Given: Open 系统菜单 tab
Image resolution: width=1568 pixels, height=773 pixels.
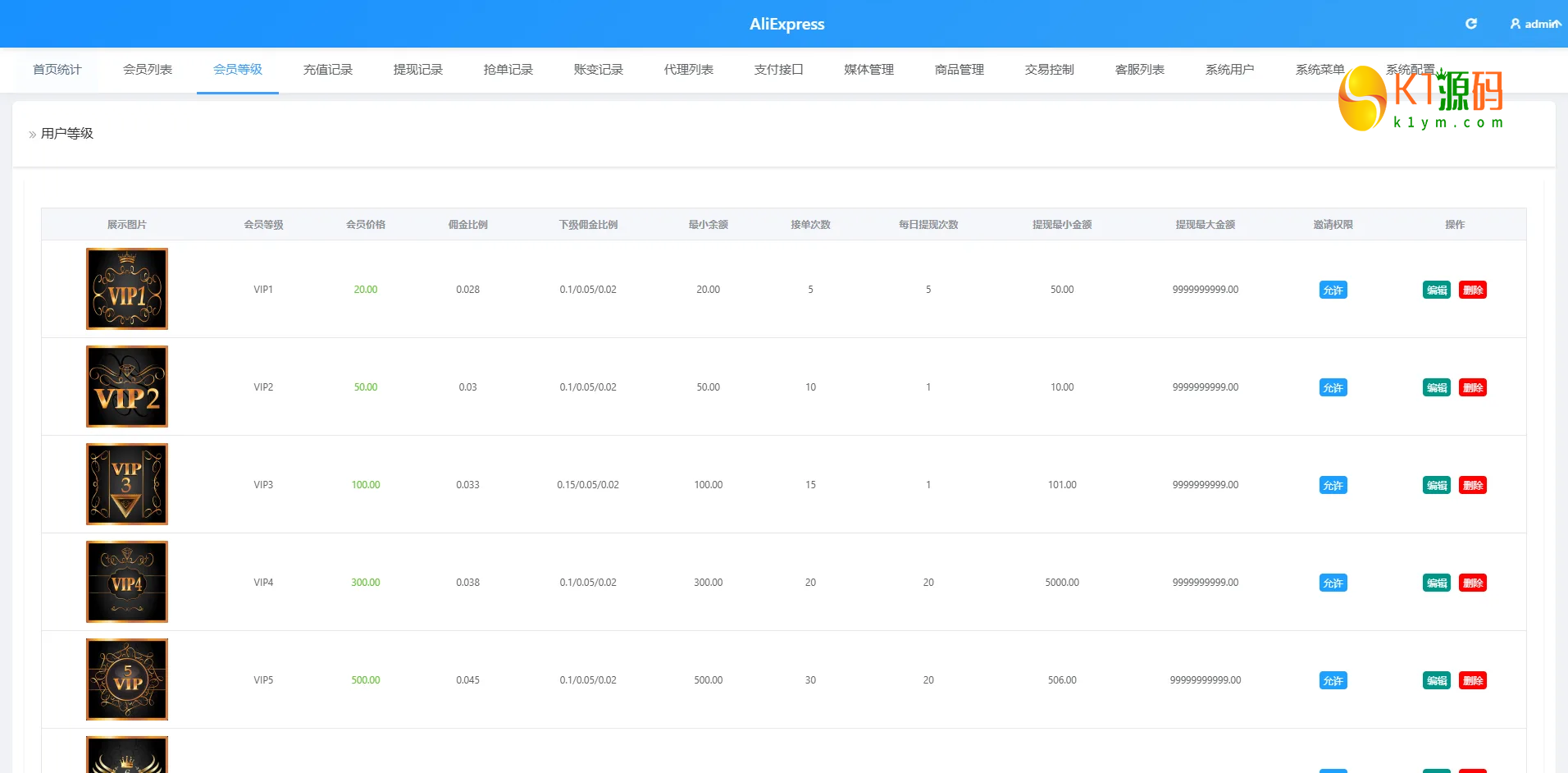Looking at the screenshot, I should (1320, 70).
